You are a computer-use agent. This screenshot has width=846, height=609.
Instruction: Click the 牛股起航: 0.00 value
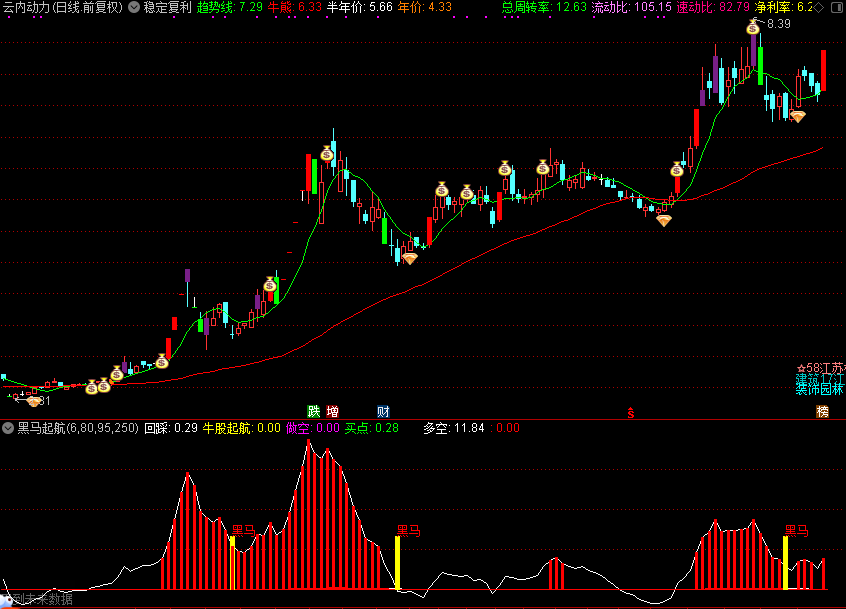pos(242,428)
